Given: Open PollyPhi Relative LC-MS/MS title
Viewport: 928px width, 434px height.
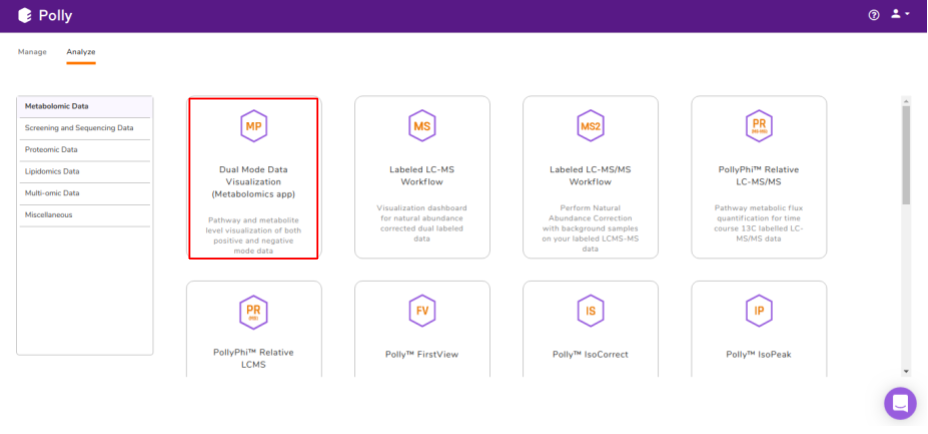Looking at the screenshot, I should 759,176.
